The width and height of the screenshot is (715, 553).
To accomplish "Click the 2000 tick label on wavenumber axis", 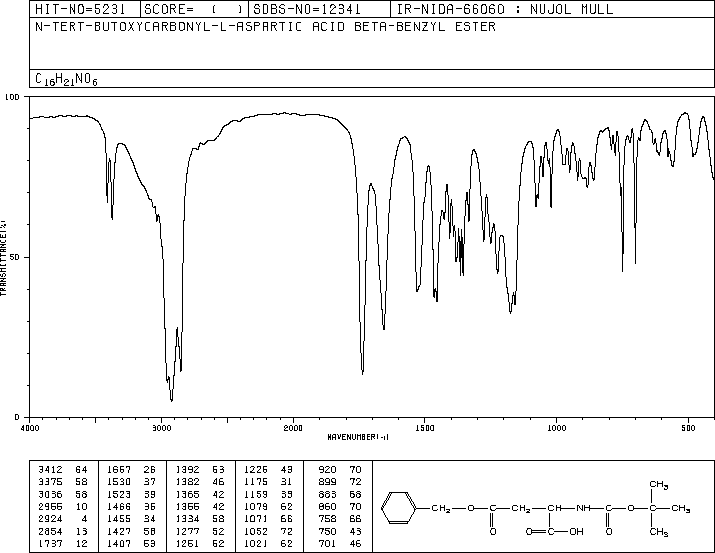I will (293, 428).
